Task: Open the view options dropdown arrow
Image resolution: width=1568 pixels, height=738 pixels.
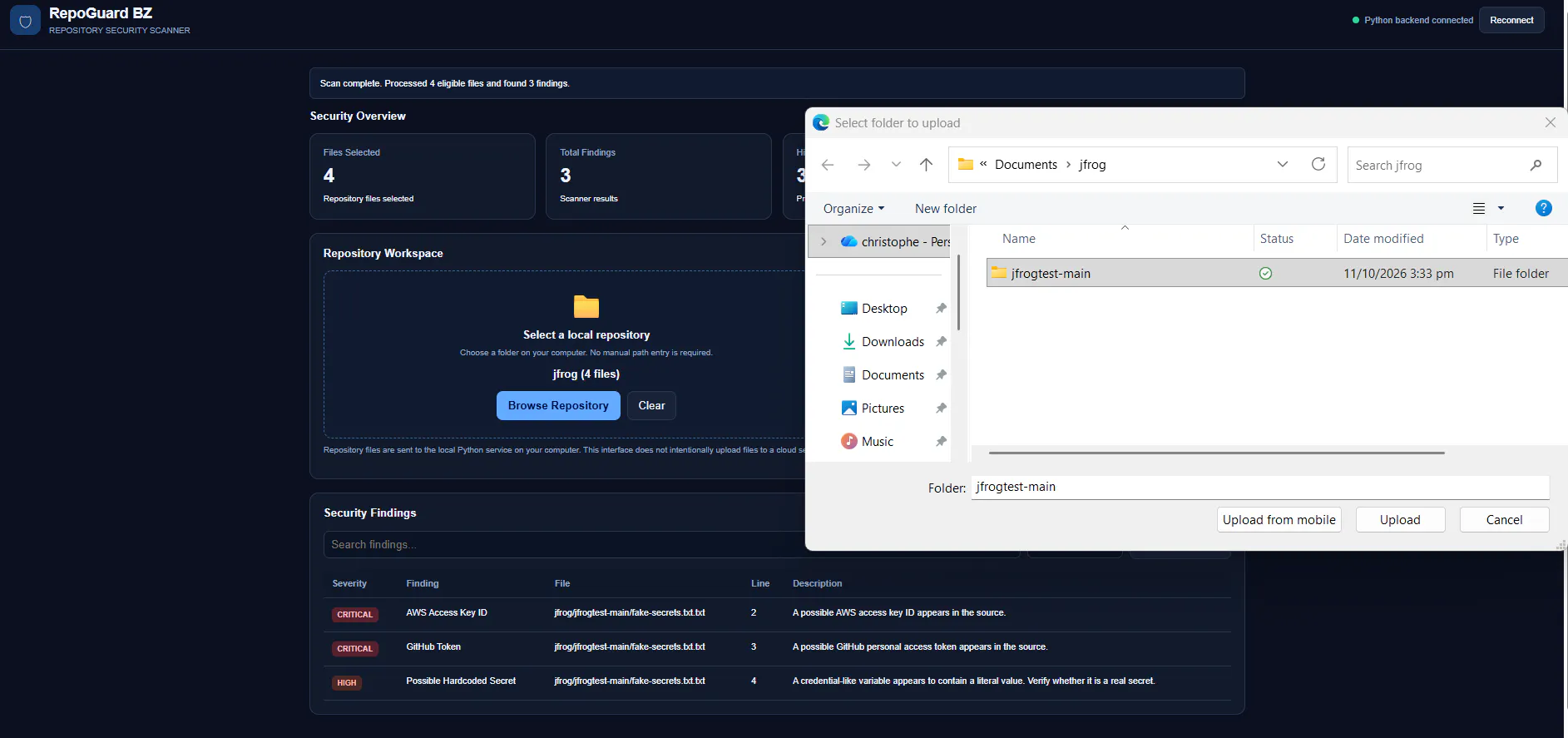Action: pos(1501,209)
